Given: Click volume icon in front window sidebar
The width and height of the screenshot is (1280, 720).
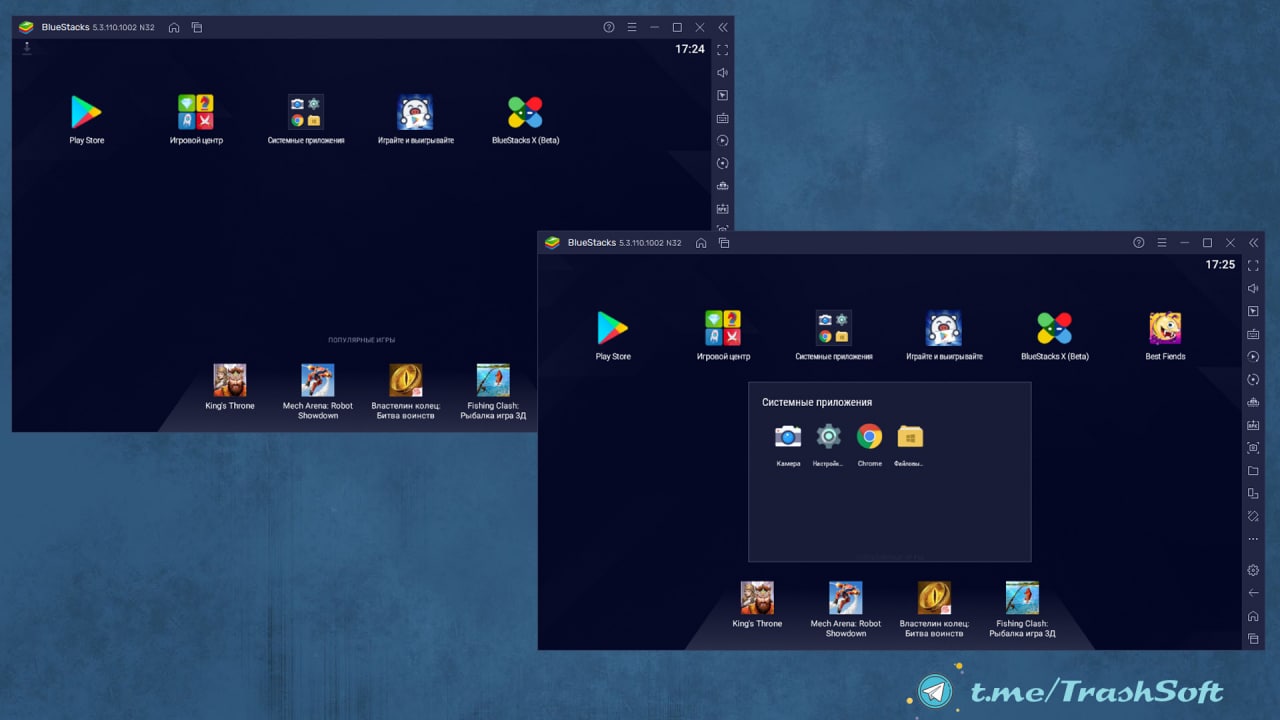Looking at the screenshot, I should point(1253,289).
